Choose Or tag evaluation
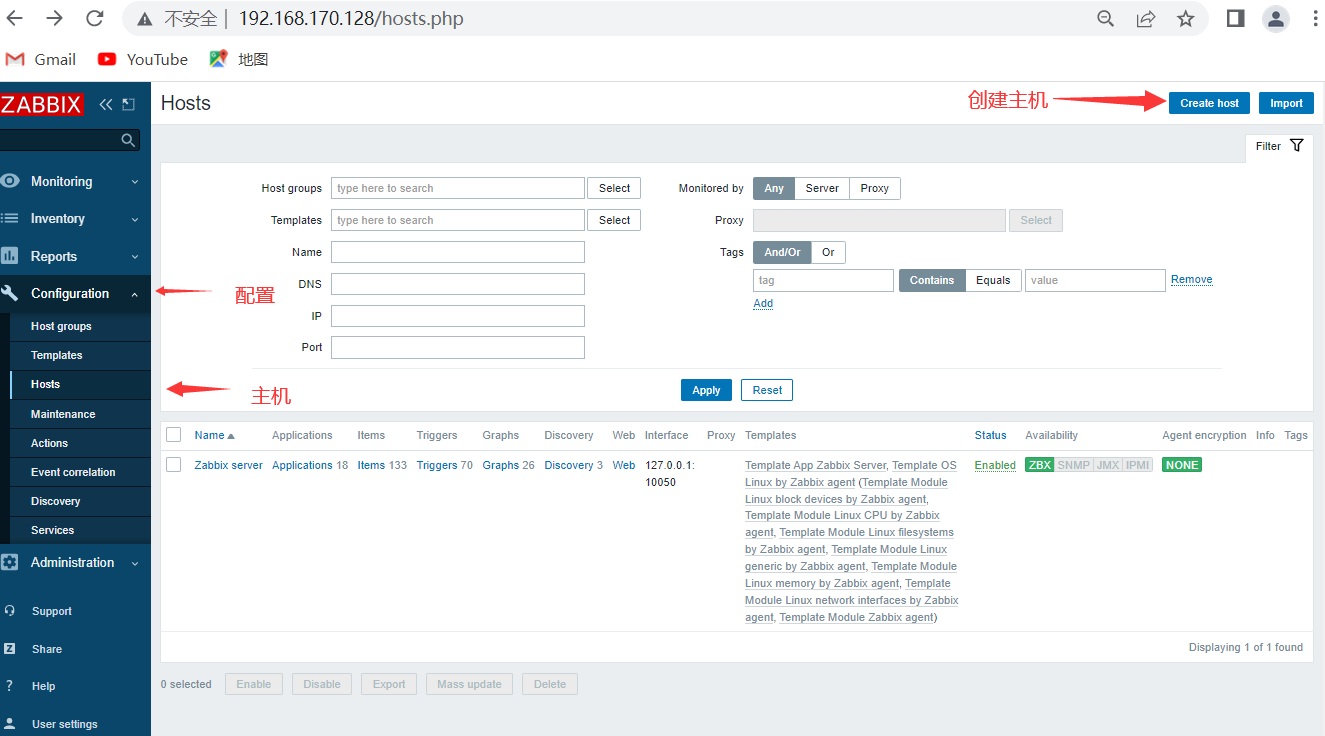The height and width of the screenshot is (736, 1325). [828, 252]
